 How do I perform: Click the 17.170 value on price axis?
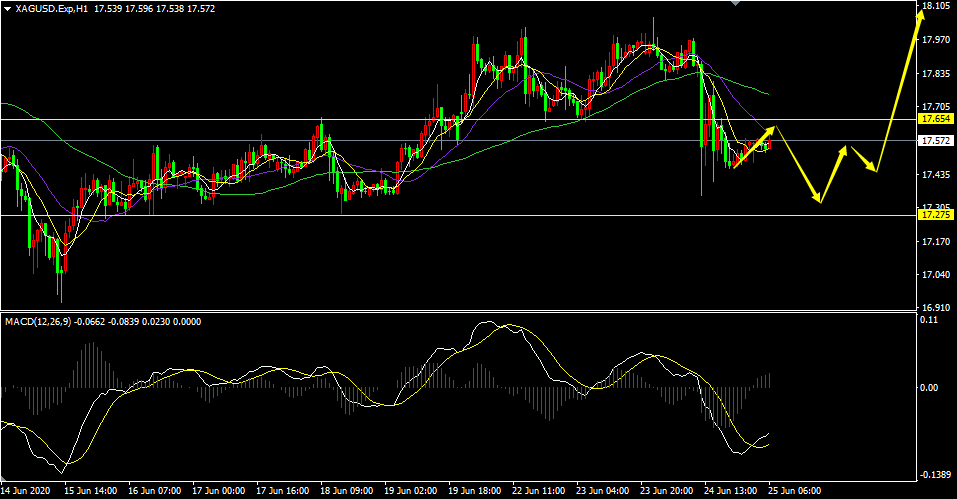pos(937,242)
